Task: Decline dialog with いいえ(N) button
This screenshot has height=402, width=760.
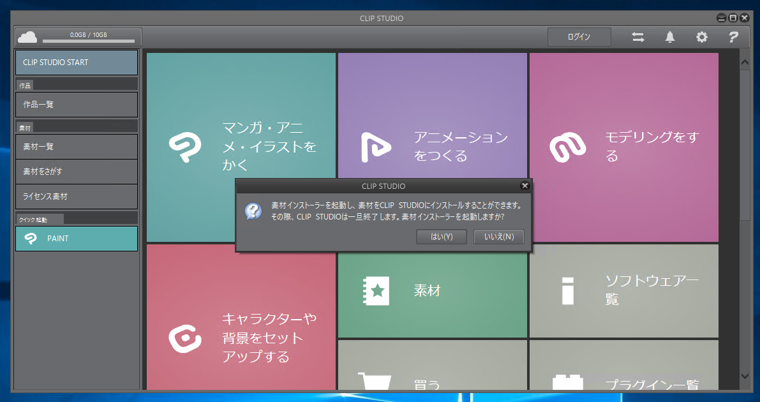Action: [x=499, y=237]
